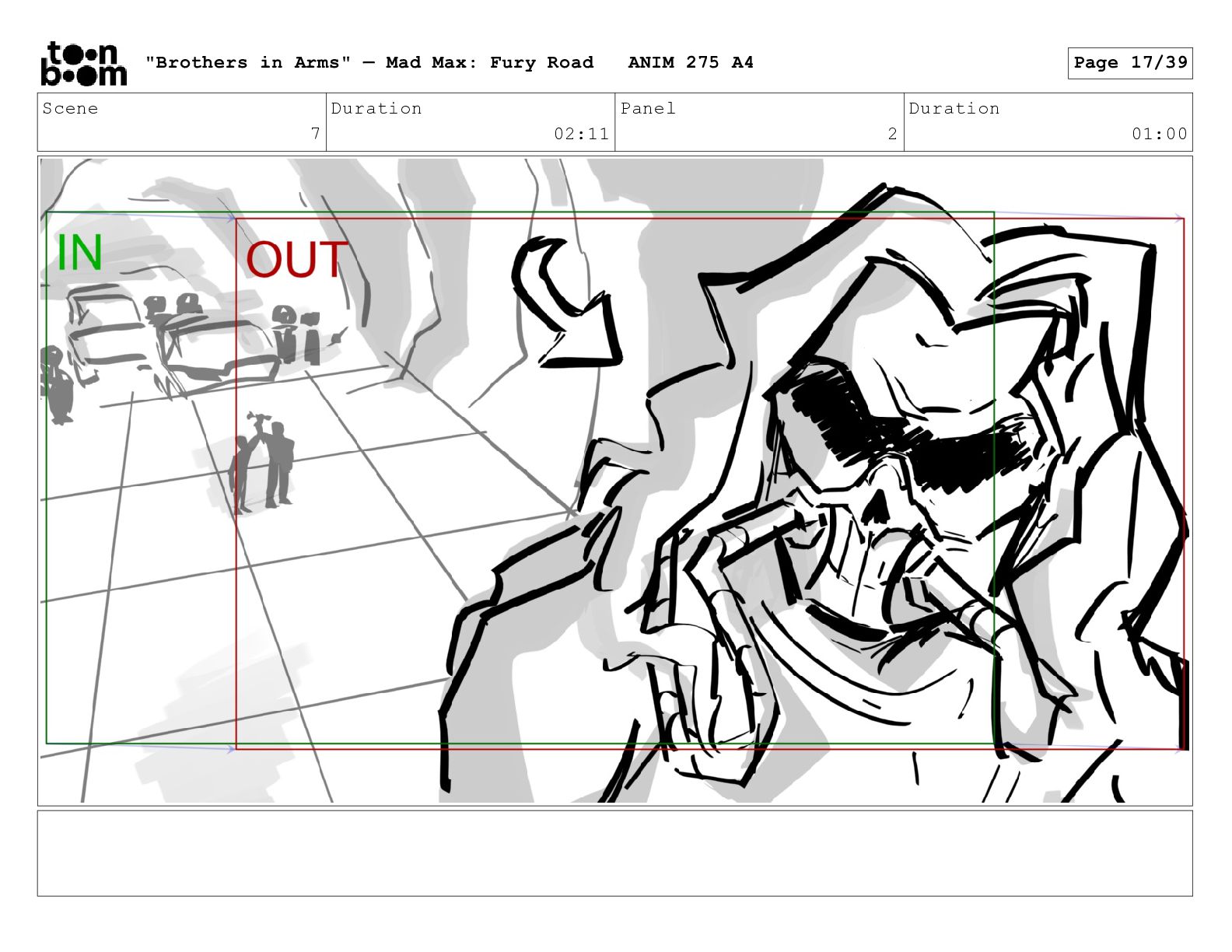This screenshot has height=952, width=1232.
Task: Select scene number 7
Action: point(315,134)
